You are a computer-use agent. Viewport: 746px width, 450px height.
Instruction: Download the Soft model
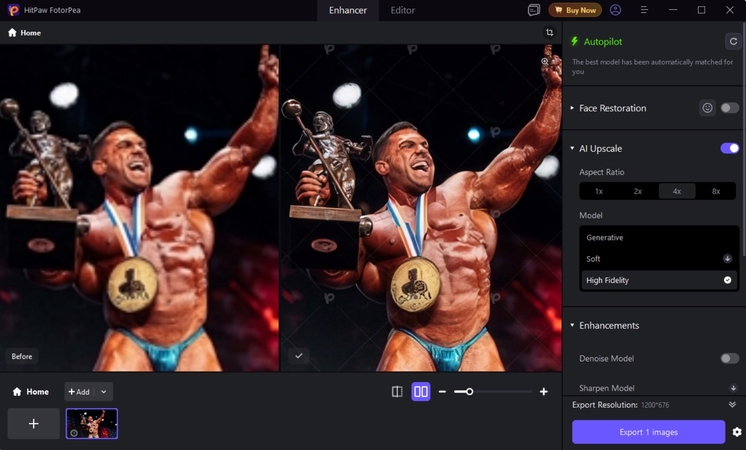tap(727, 259)
